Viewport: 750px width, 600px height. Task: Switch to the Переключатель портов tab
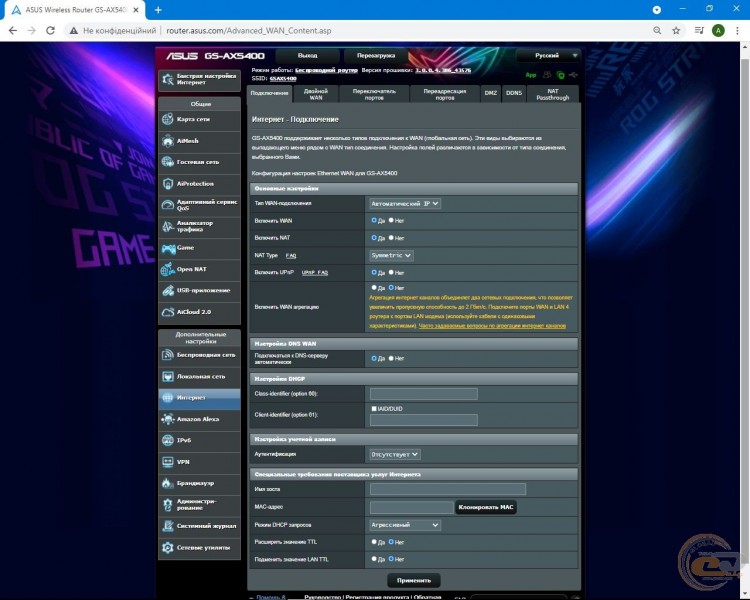374,94
